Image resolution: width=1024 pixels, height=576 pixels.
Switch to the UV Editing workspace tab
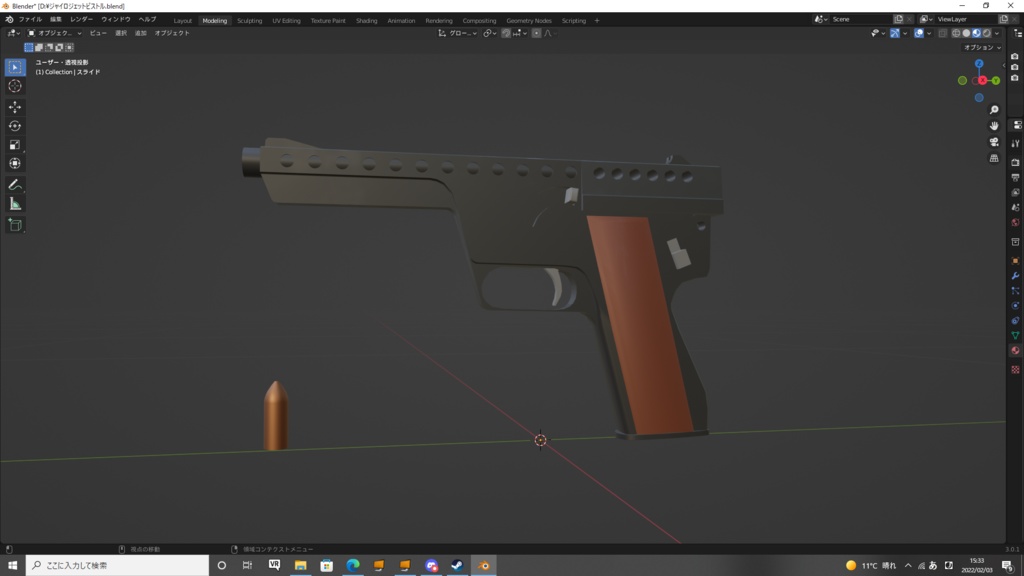click(286, 21)
